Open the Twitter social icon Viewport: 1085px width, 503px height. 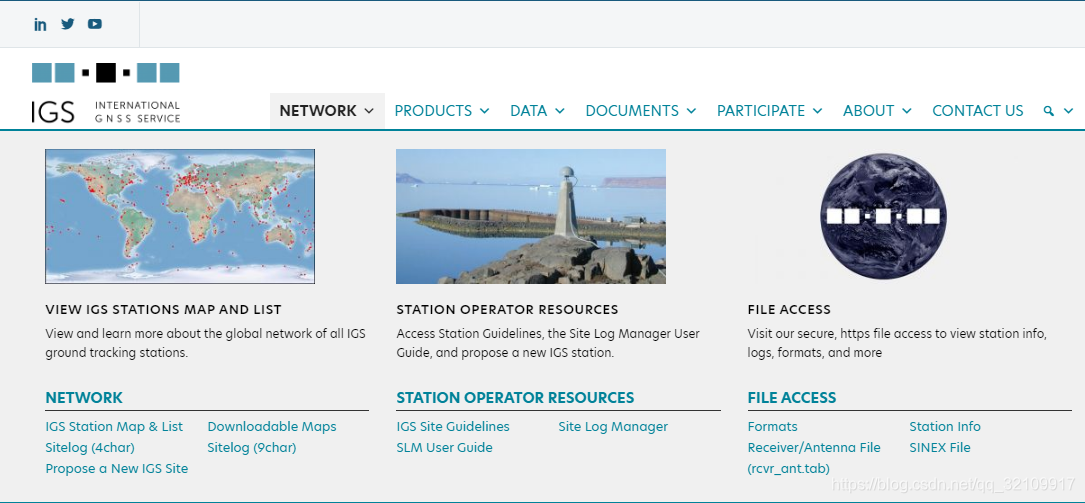click(67, 24)
